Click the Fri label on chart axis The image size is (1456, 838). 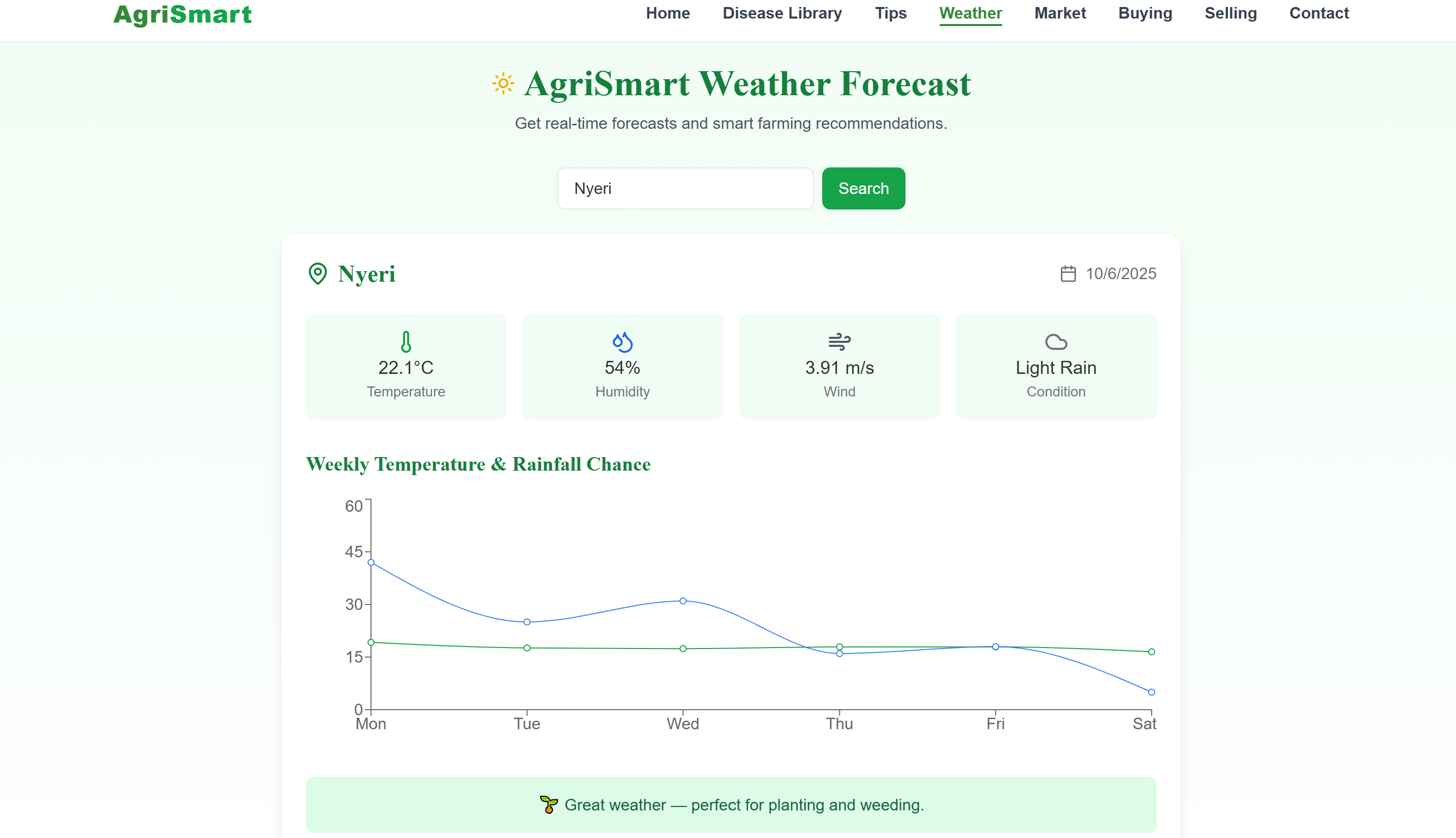995,724
